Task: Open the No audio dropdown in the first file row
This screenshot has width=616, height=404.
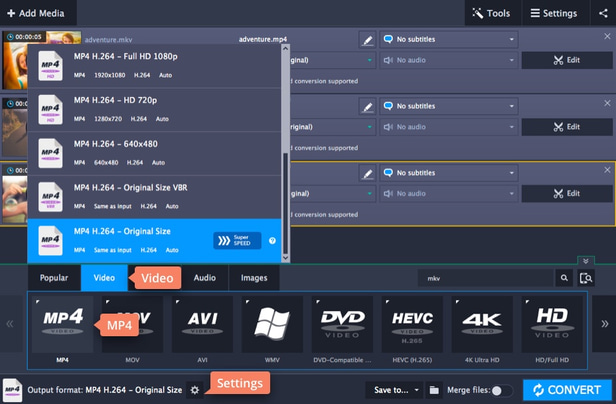Action: [x=449, y=60]
